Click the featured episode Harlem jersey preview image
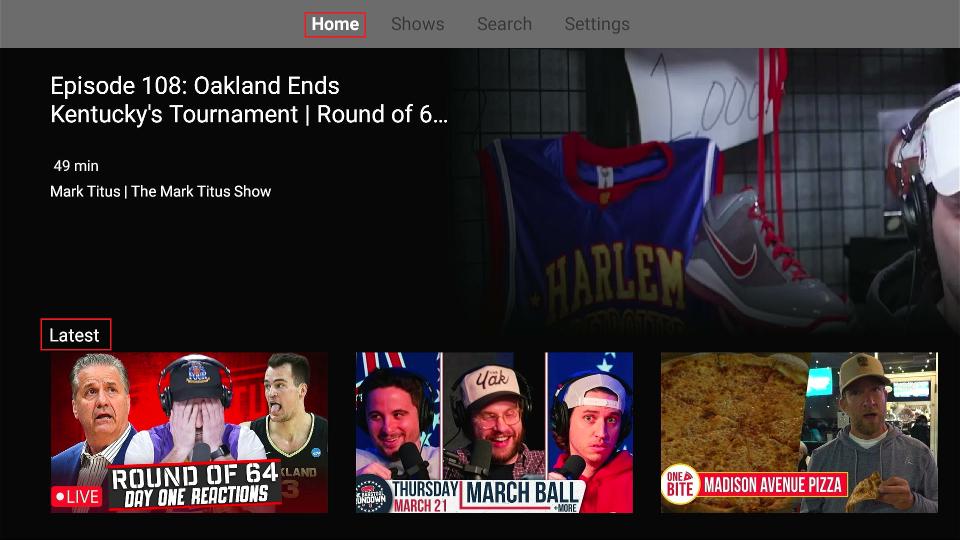Image resolution: width=960 pixels, height=540 pixels. point(704,190)
